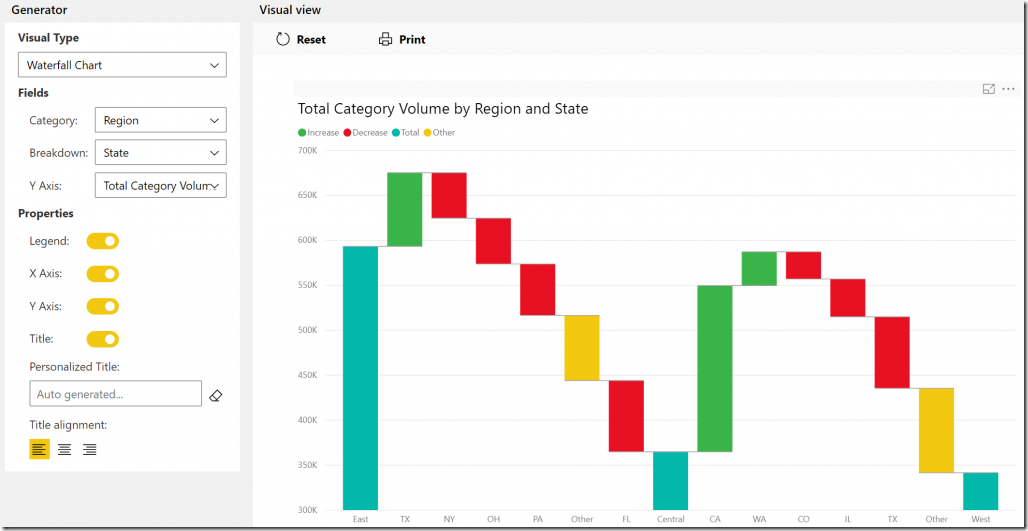1028x531 pixels.
Task: Click the 'Central' axis label
Action: click(671, 519)
